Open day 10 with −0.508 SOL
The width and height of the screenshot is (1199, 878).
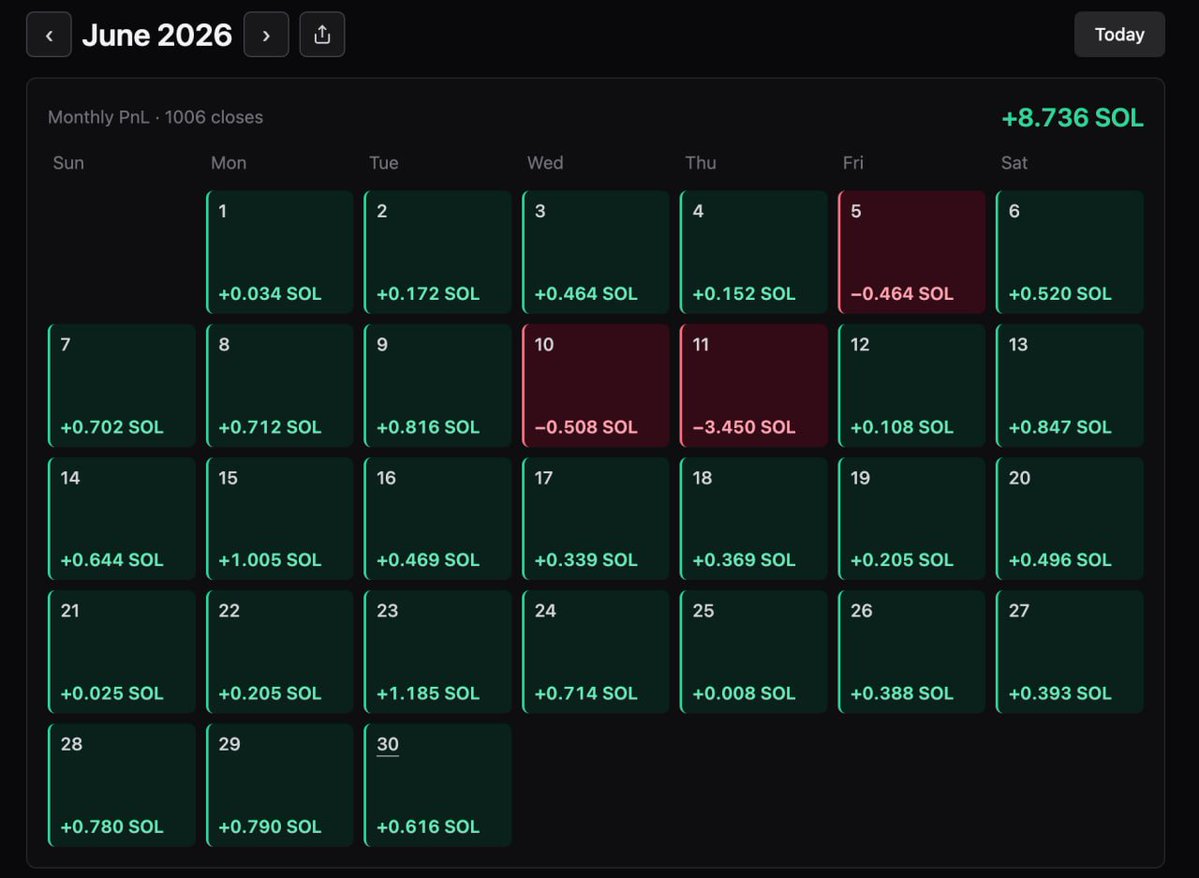(x=596, y=385)
